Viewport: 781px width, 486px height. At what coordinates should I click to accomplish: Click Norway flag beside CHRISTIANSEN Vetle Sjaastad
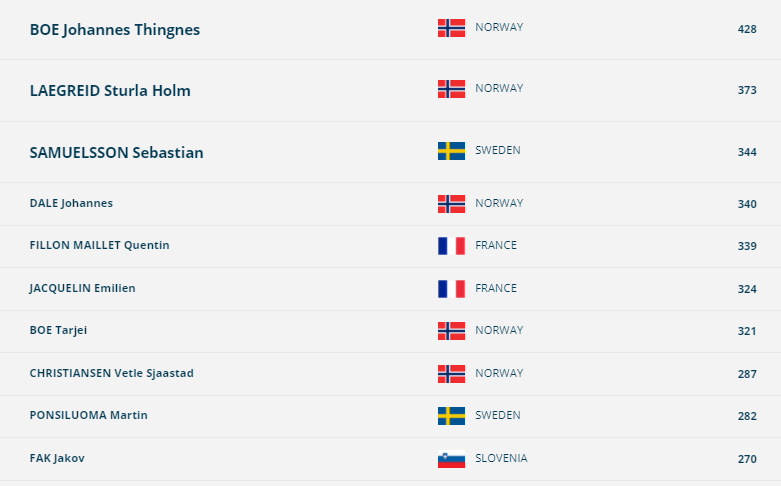tap(451, 374)
